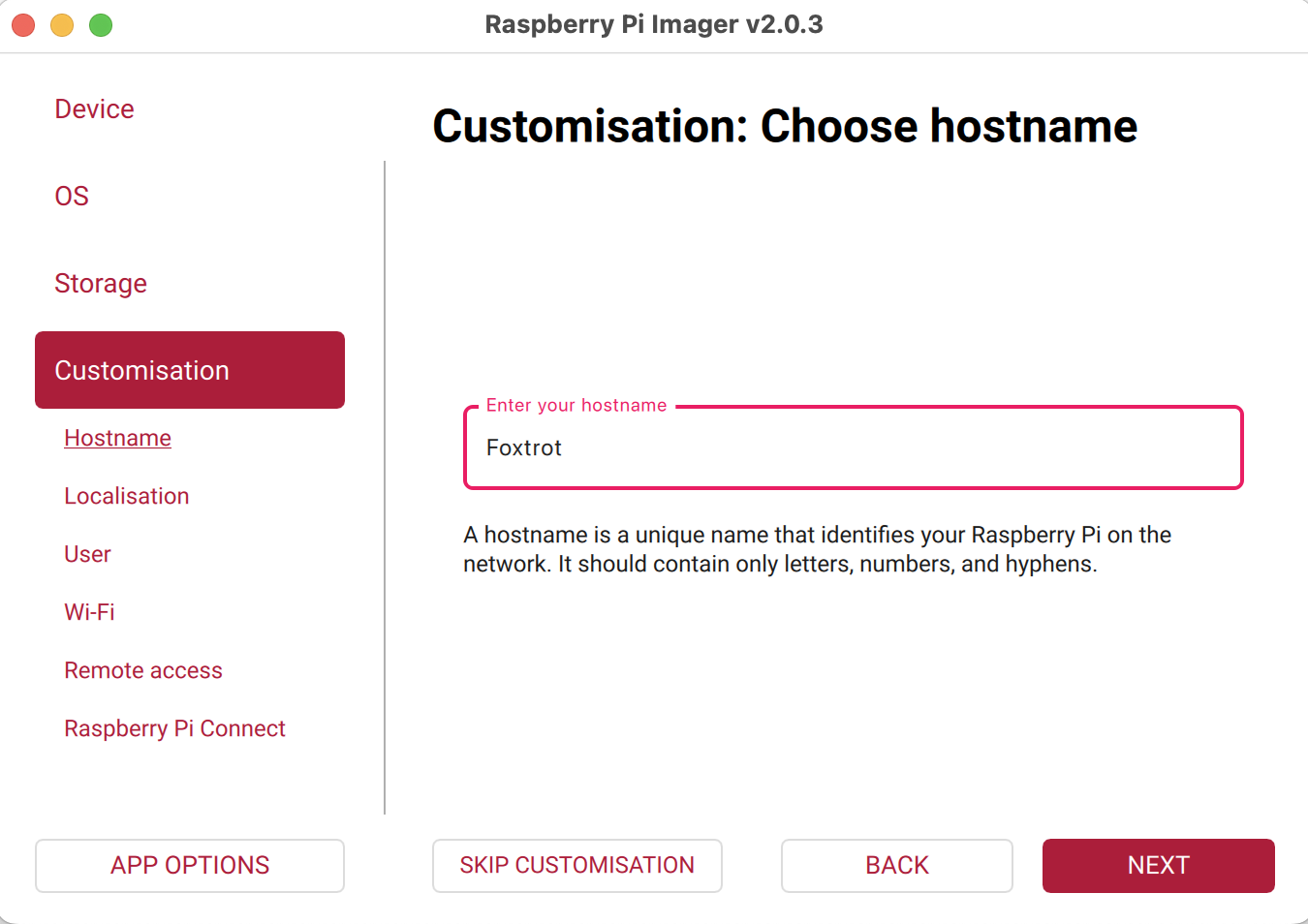The height and width of the screenshot is (924, 1308).
Task: Go back using the BACK button
Action: pyautogui.click(x=896, y=865)
